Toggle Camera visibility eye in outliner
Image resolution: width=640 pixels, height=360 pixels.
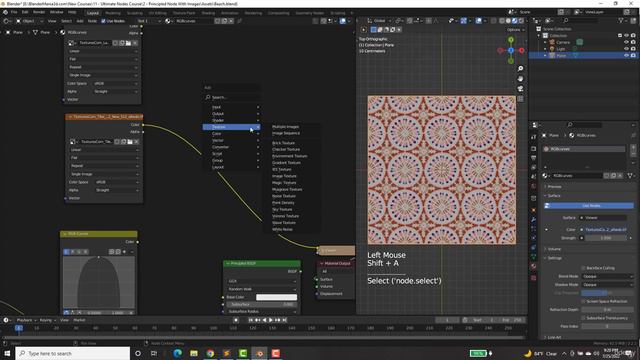point(627,42)
